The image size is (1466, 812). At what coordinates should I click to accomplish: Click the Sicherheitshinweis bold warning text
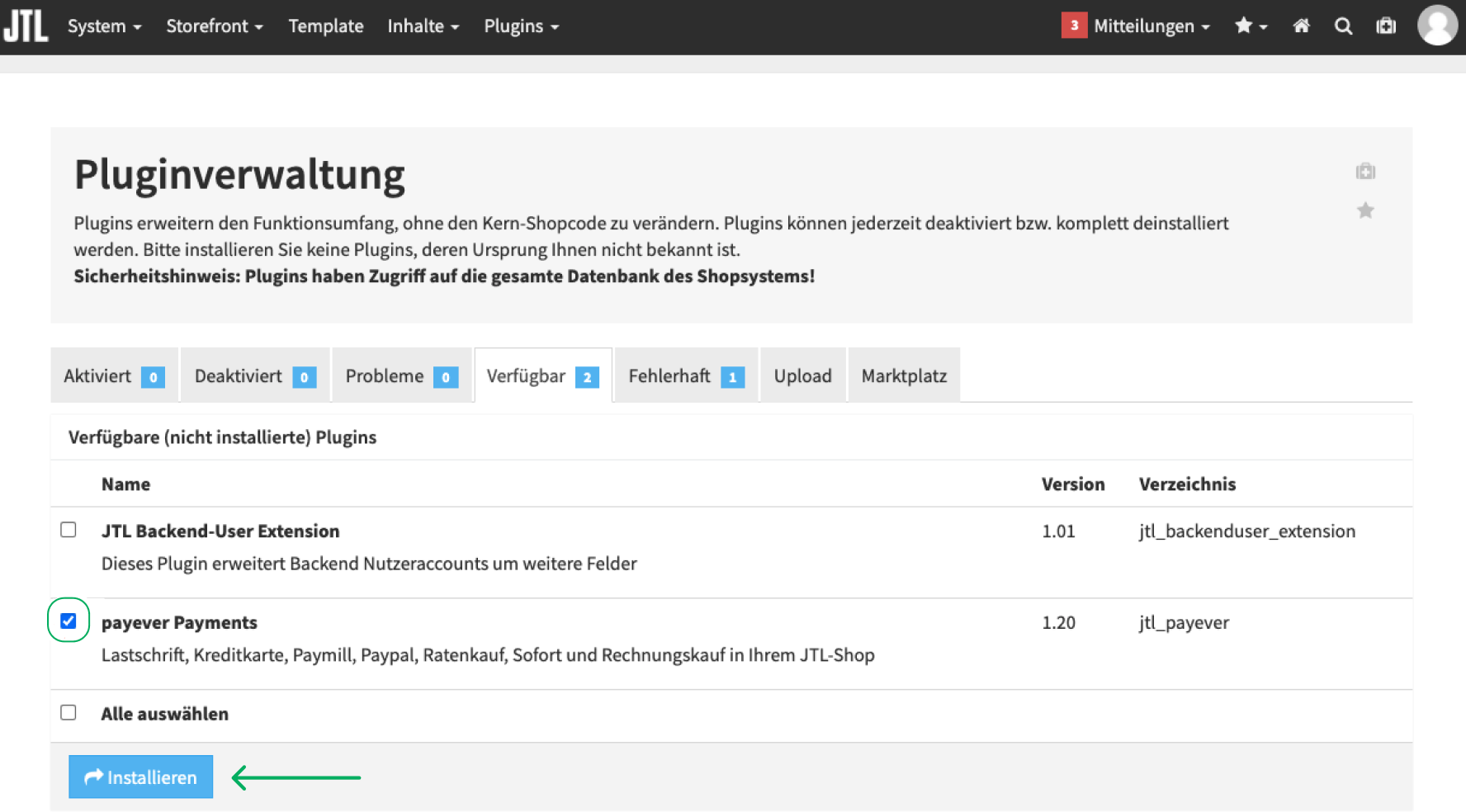coord(444,276)
